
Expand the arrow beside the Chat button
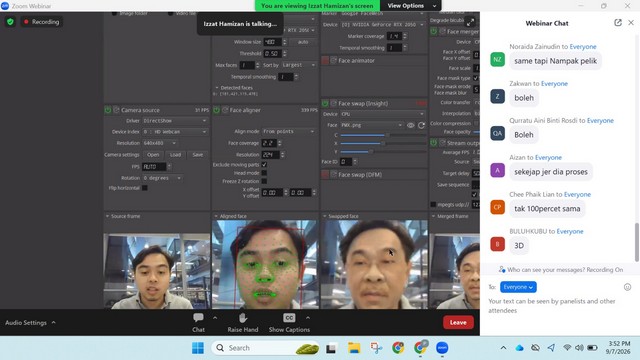point(215,318)
